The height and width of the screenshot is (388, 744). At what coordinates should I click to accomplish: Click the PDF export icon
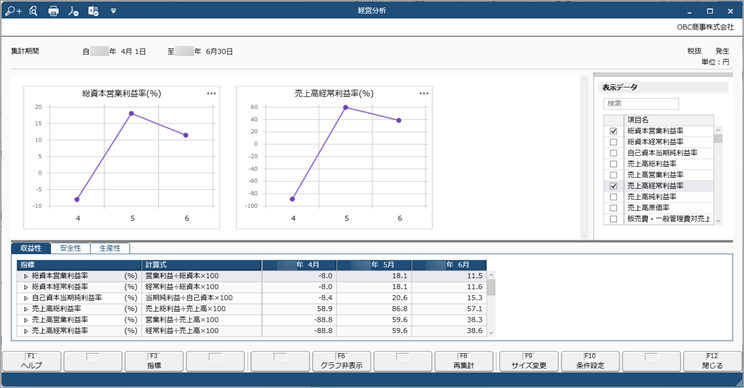(73, 10)
